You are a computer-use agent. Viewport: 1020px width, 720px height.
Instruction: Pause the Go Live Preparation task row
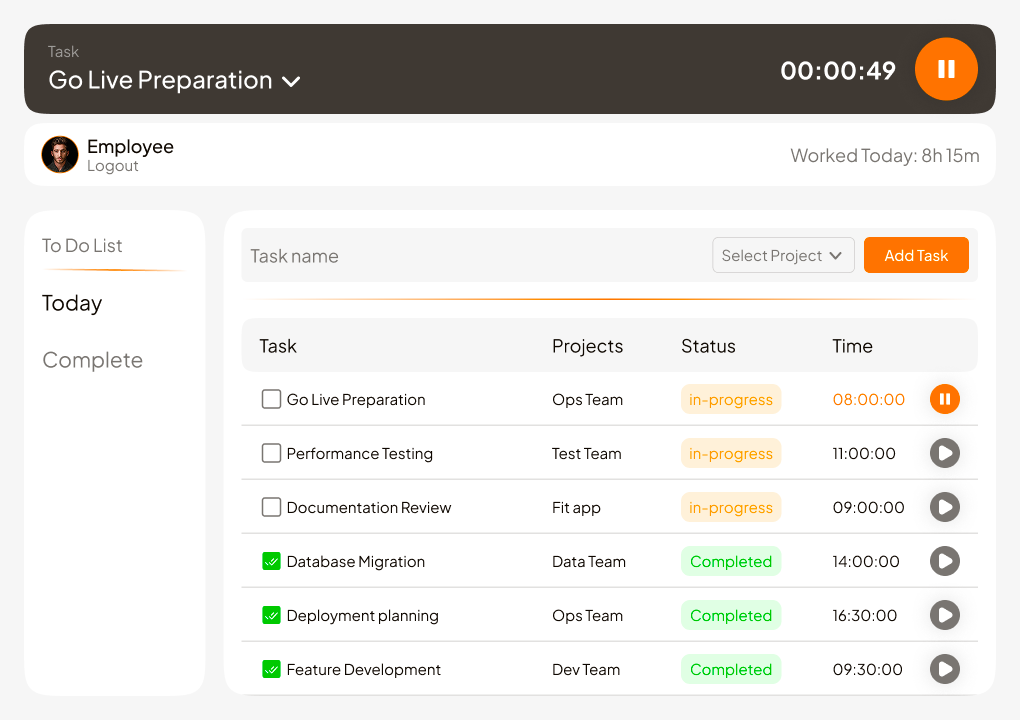[944, 400]
